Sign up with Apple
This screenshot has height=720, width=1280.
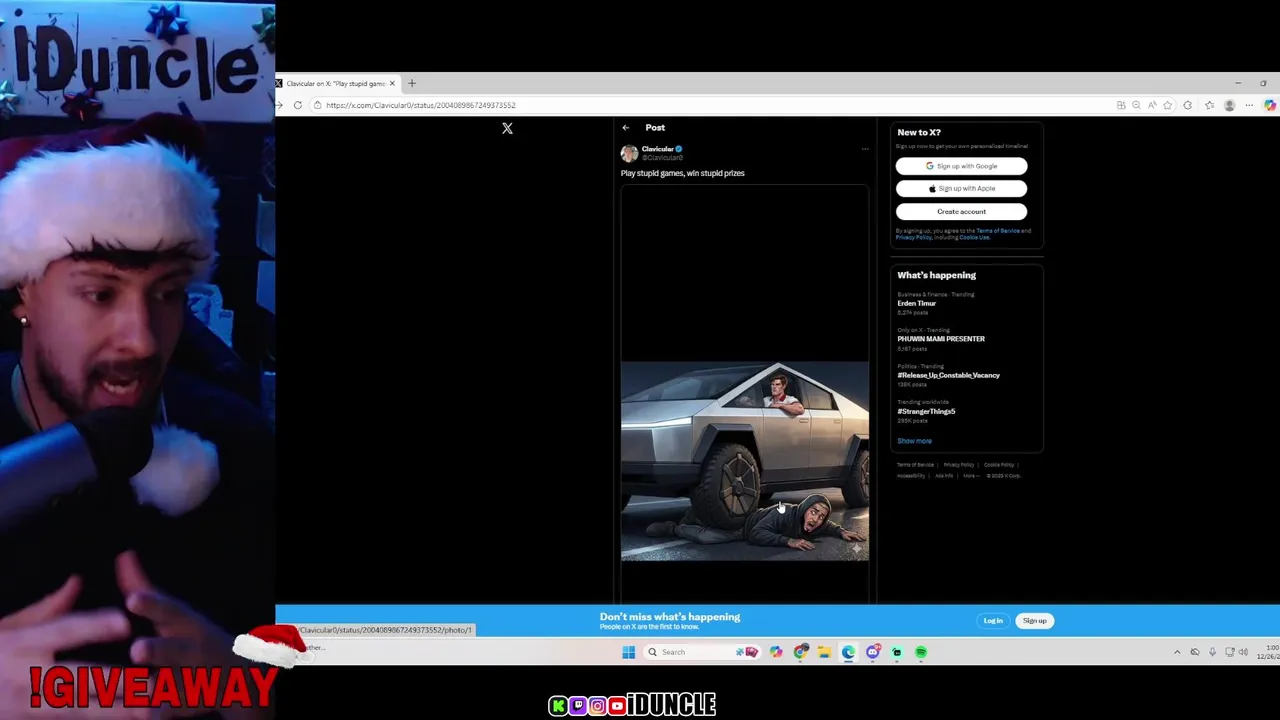[961, 188]
